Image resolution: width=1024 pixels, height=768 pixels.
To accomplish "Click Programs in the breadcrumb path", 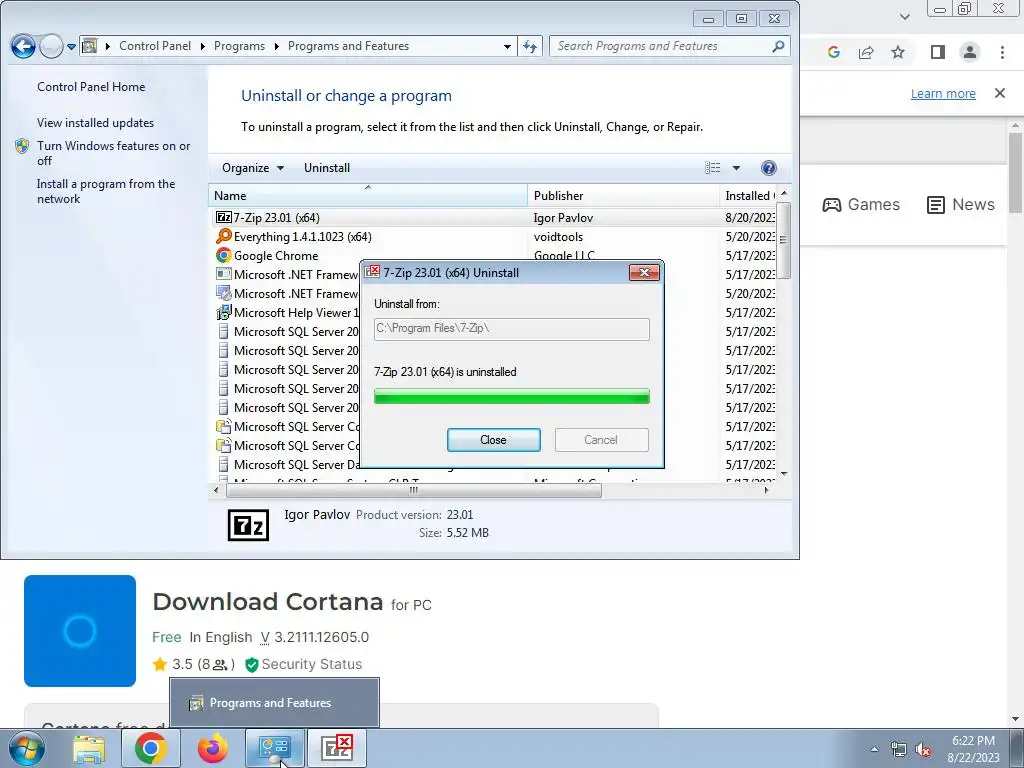I will (239, 46).
